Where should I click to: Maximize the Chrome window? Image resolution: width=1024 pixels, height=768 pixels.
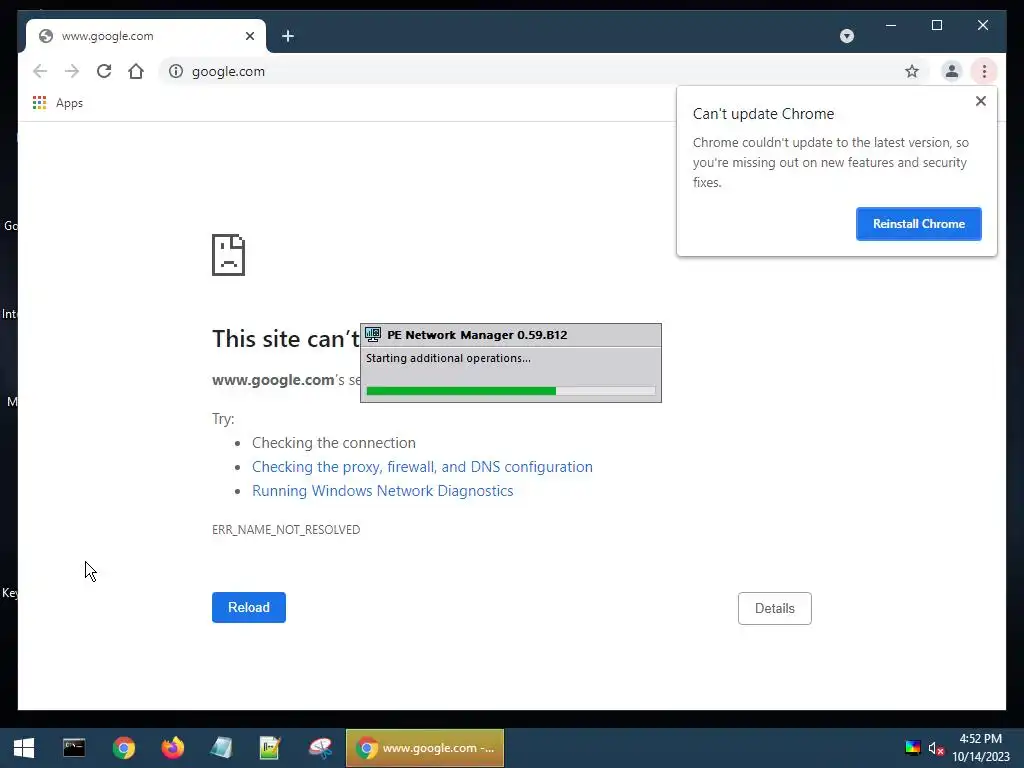click(x=936, y=25)
